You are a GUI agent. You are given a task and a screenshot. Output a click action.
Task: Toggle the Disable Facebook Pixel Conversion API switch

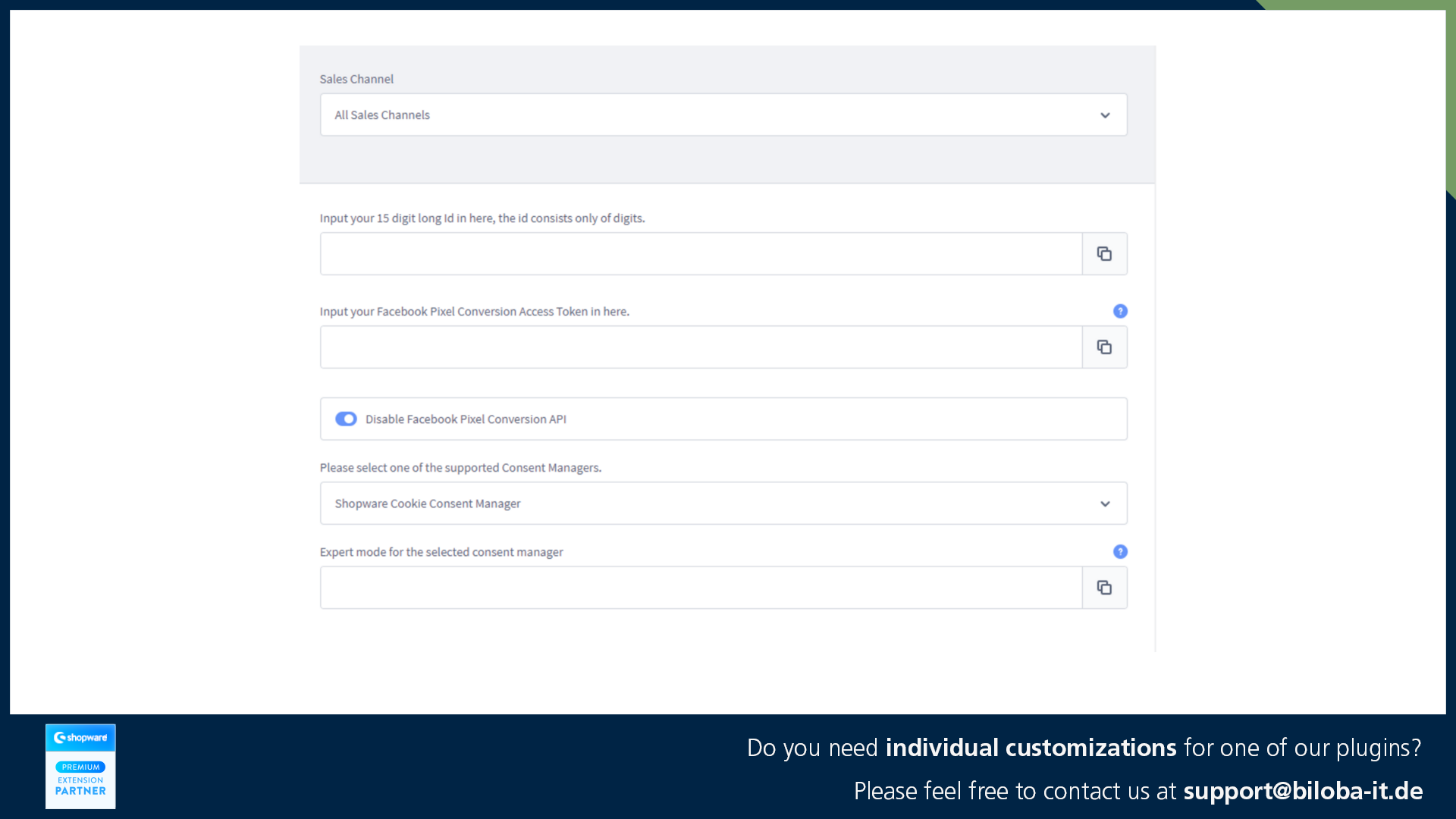[346, 418]
